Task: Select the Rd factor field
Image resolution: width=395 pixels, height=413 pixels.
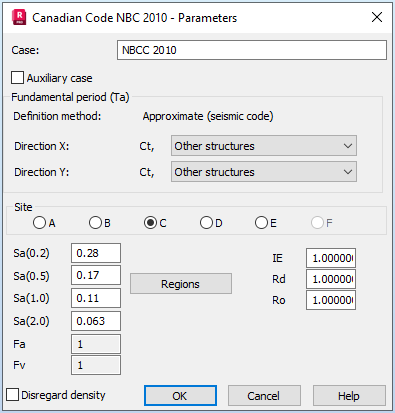Action: tap(331, 279)
